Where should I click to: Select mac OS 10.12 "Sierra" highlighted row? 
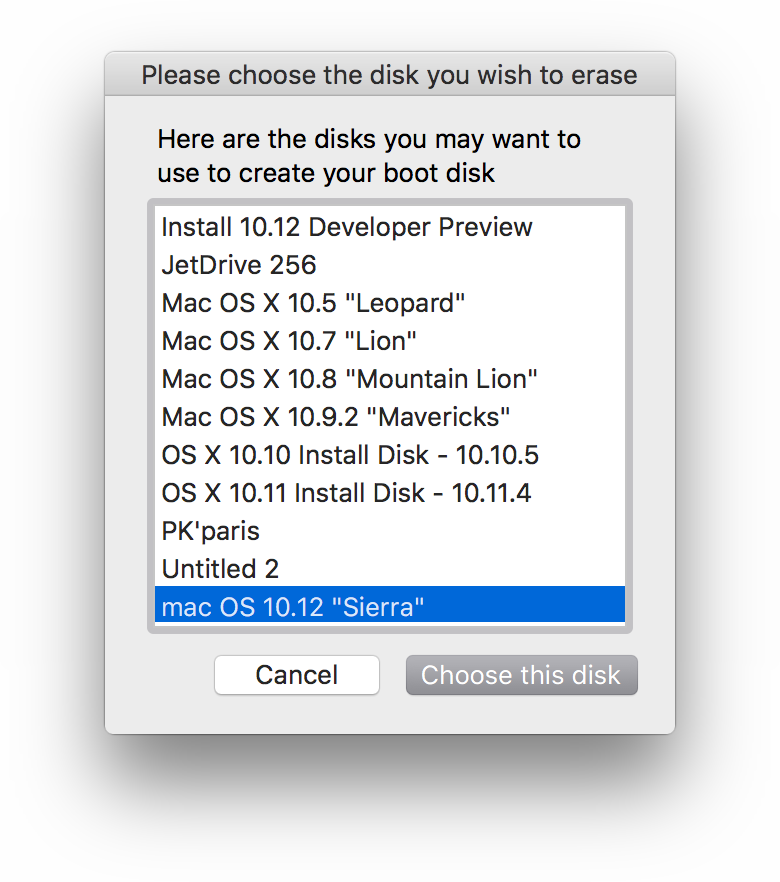coord(390,605)
